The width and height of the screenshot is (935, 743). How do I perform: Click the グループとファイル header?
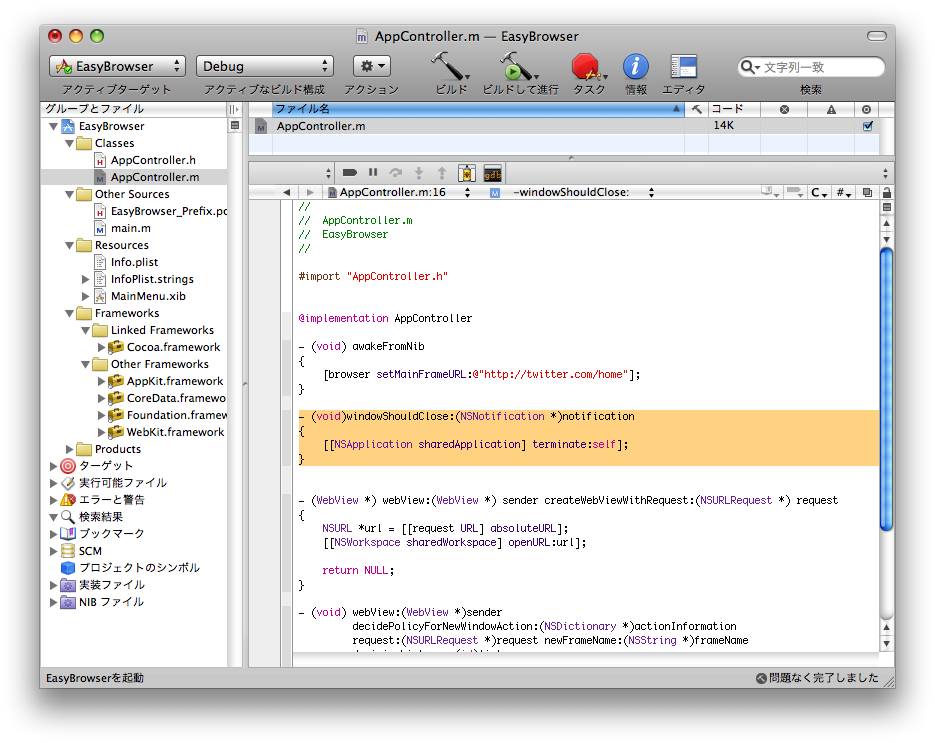[135, 109]
